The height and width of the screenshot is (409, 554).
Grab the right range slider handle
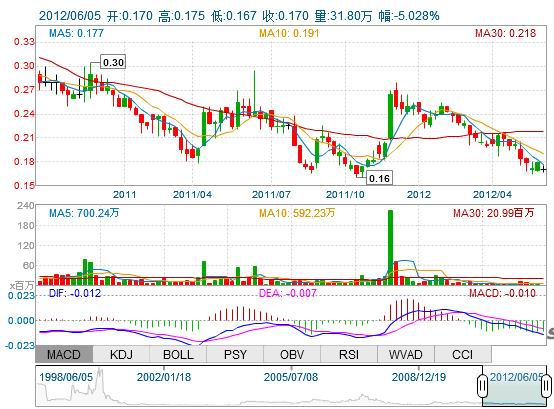click(546, 385)
